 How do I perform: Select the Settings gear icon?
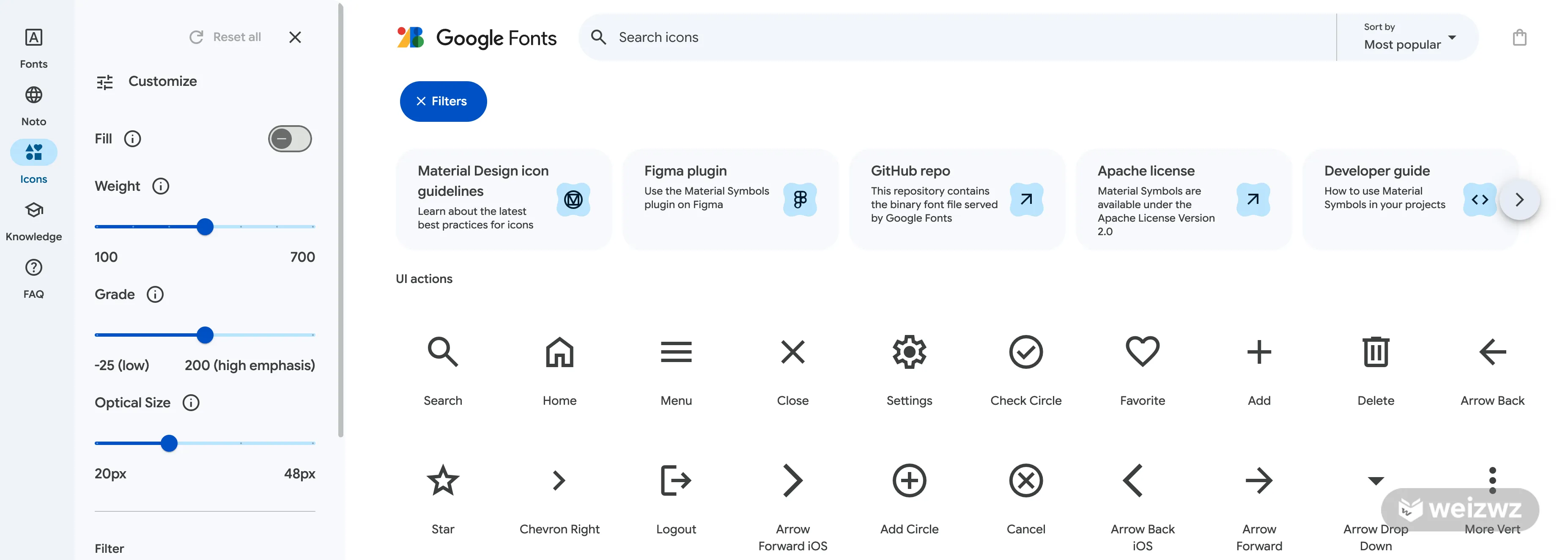(910, 352)
